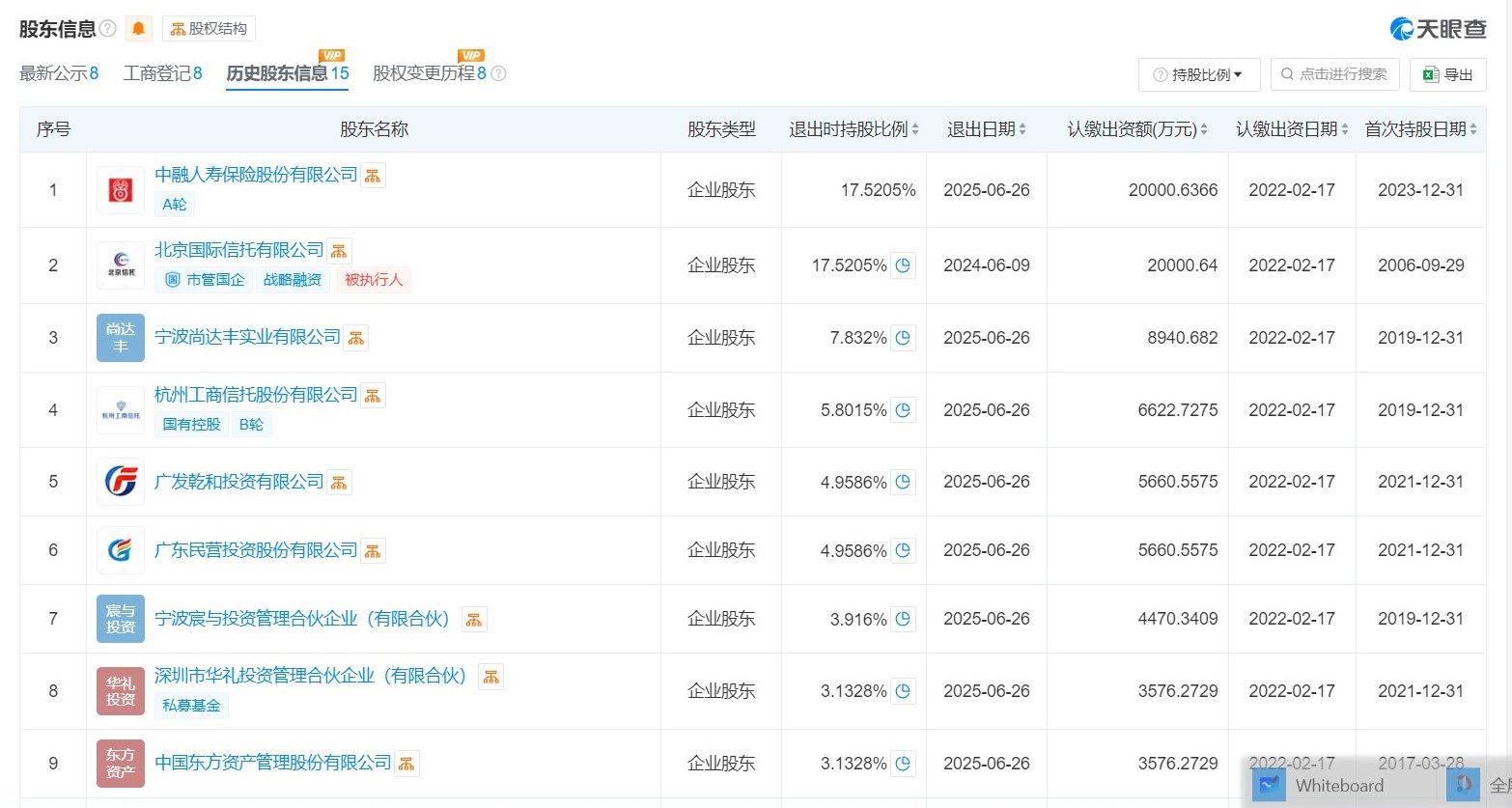Click share history icon beside 3.916%
Screen dimensions: 1512x808
903,619
